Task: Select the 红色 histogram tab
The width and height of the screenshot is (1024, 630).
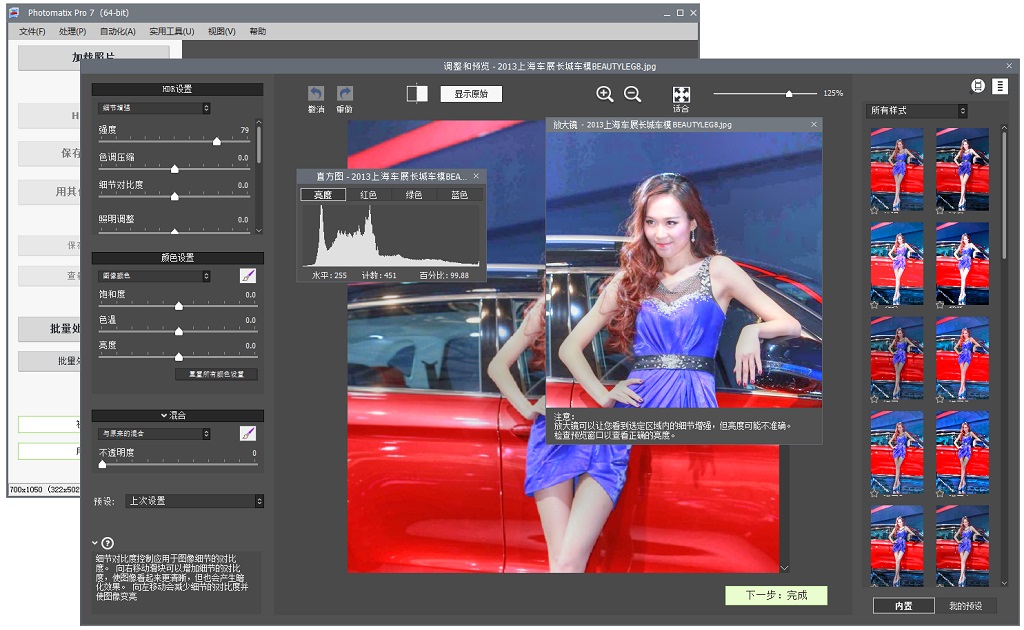Action: point(368,195)
